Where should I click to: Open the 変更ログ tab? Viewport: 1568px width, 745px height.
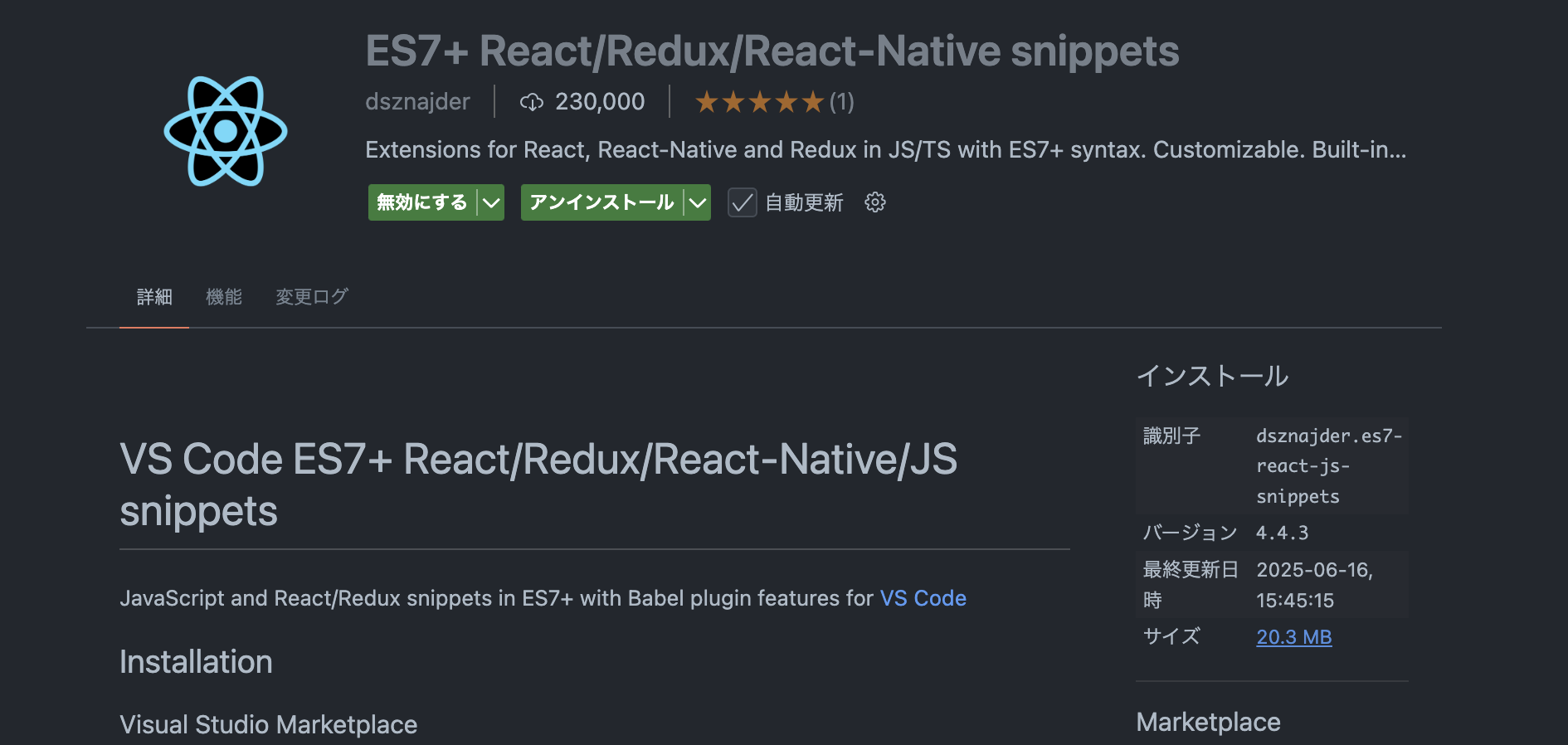(312, 297)
